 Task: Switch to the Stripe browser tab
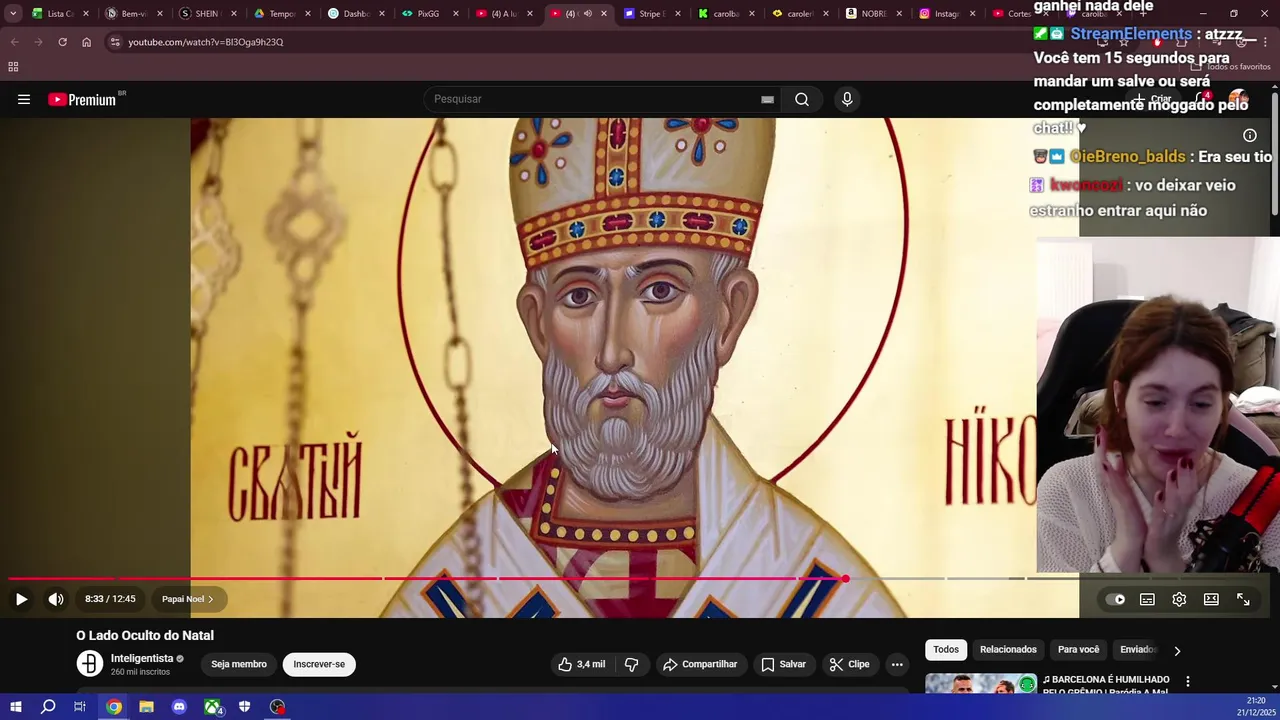(x=652, y=14)
